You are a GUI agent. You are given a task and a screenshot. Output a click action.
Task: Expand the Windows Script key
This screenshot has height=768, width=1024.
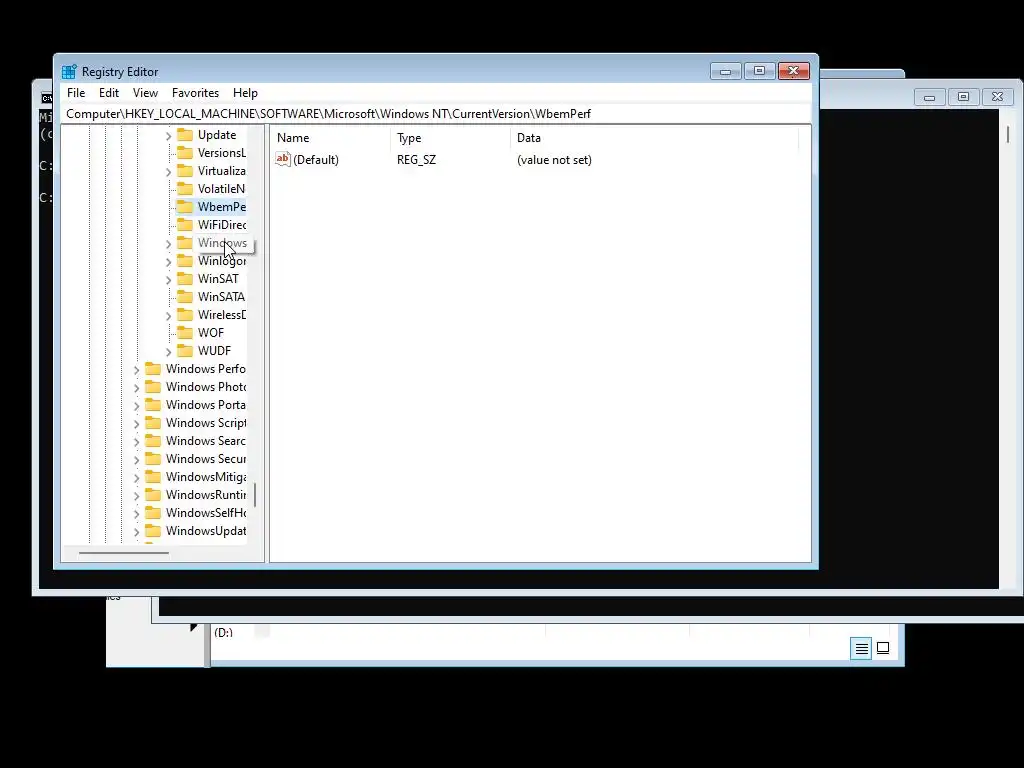(136, 423)
